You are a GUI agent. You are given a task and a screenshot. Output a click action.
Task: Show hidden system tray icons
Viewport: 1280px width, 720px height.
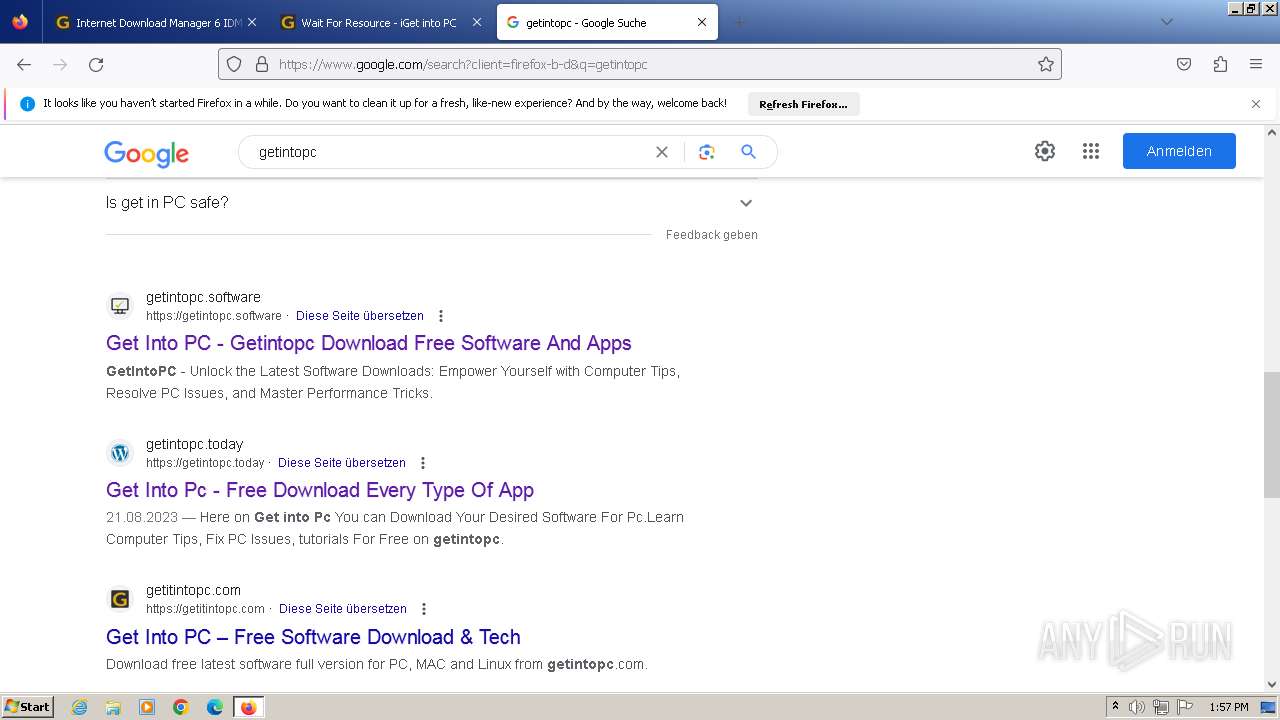coord(1116,707)
